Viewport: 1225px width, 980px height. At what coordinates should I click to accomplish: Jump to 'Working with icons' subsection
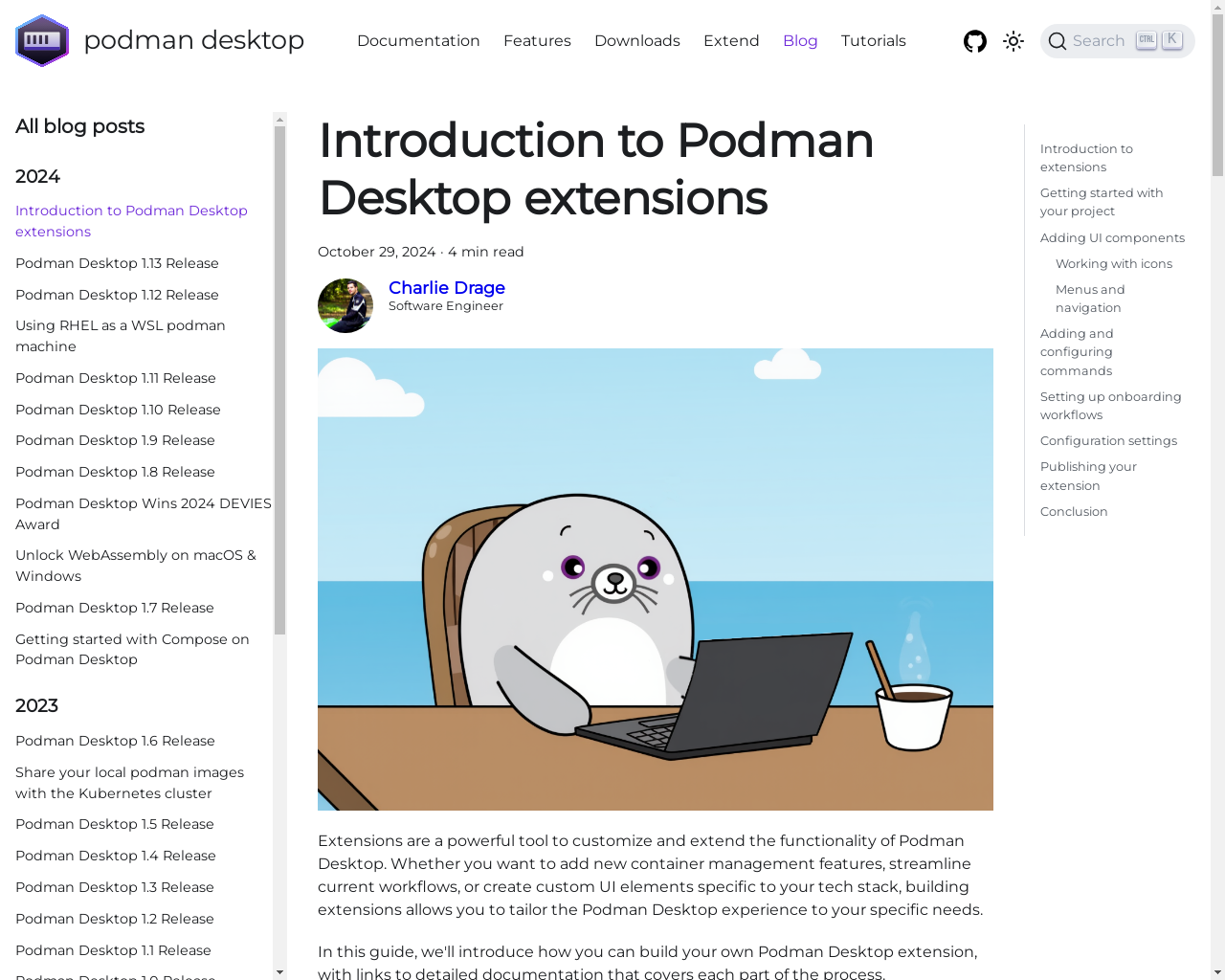tap(1114, 263)
